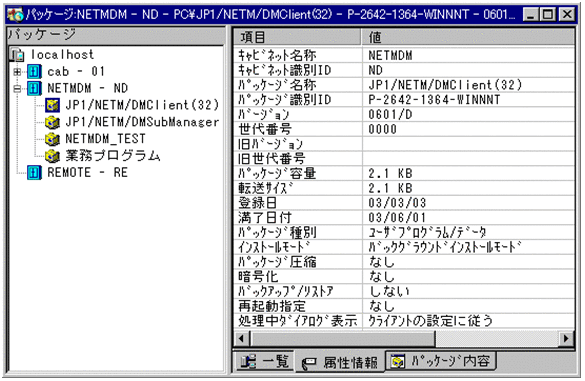Click the 旧世代番号 row label
Screen dimensions: 585x381
tap(272, 159)
